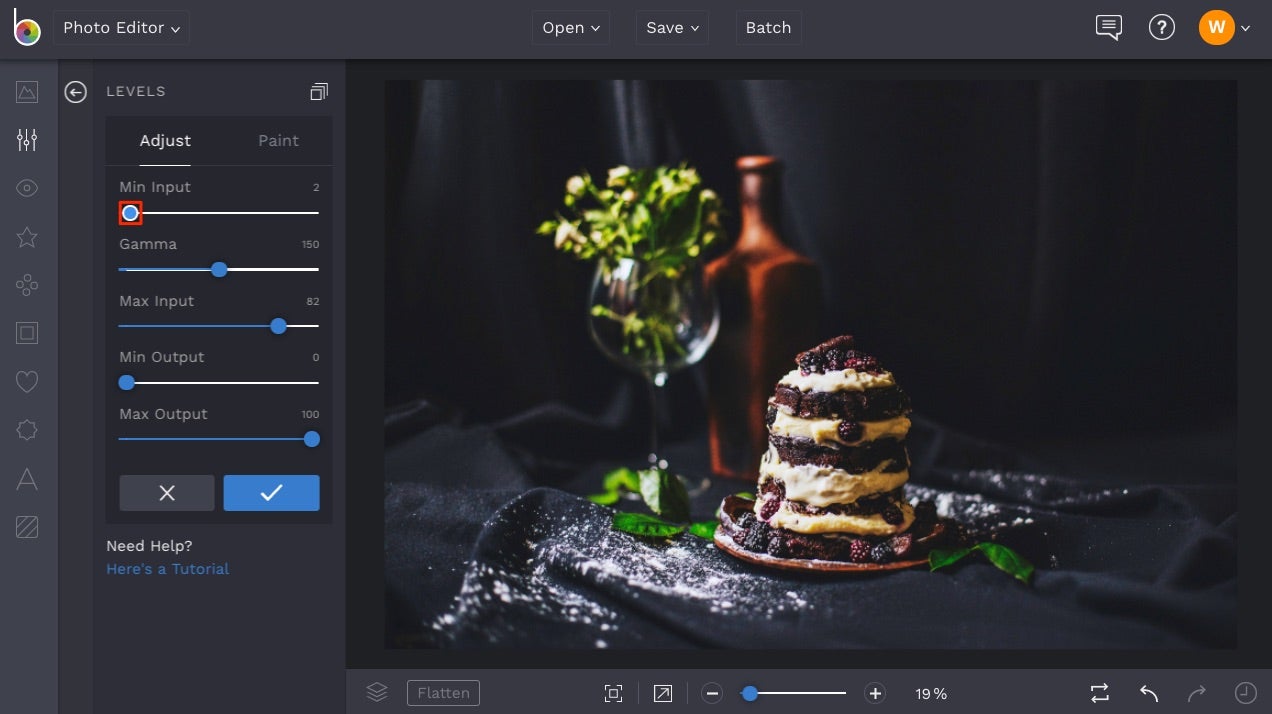This screenshot has width=1272, height=714.
Task: Select the Adjust tab in Levels
Action: 164,140
